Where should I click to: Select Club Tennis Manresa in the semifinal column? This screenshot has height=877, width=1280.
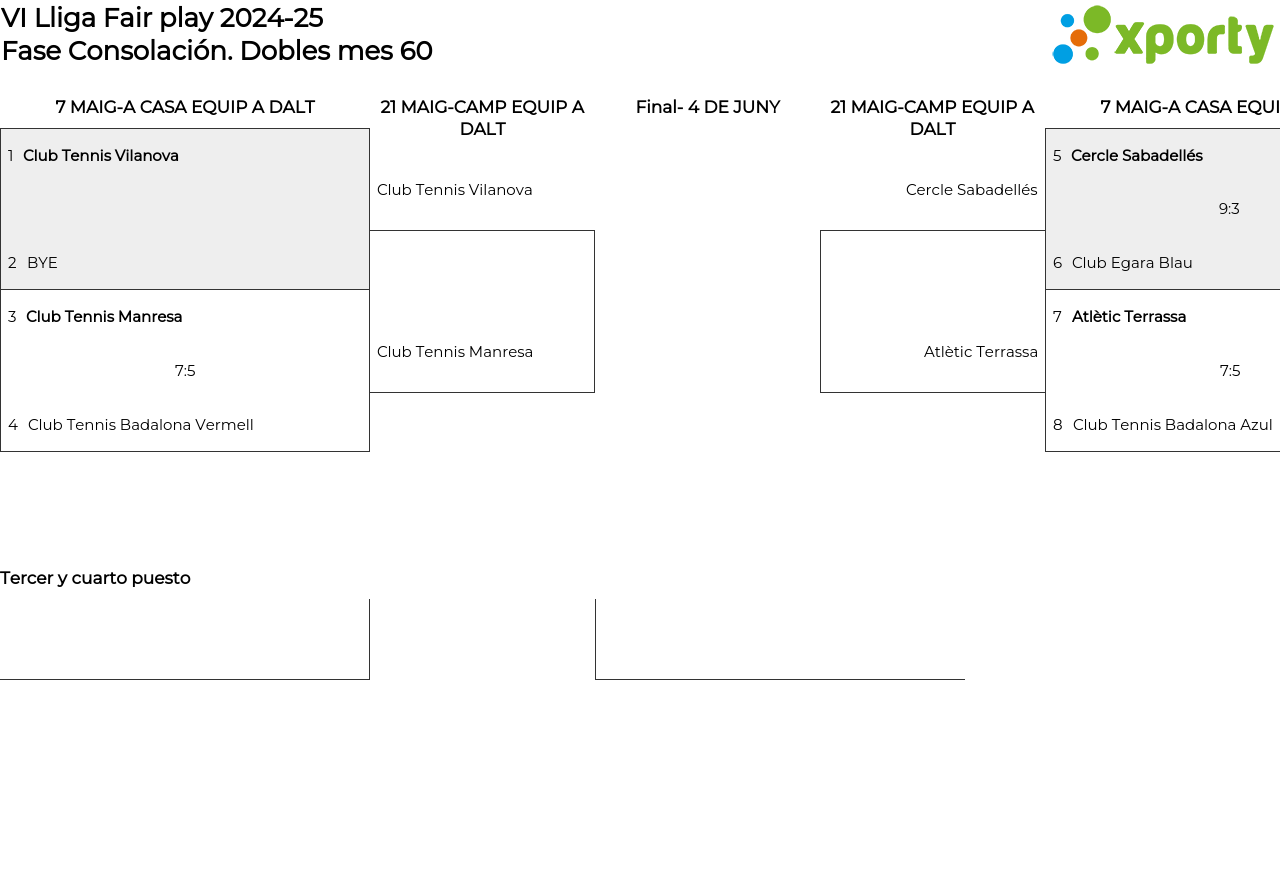[x=454, y=352]
